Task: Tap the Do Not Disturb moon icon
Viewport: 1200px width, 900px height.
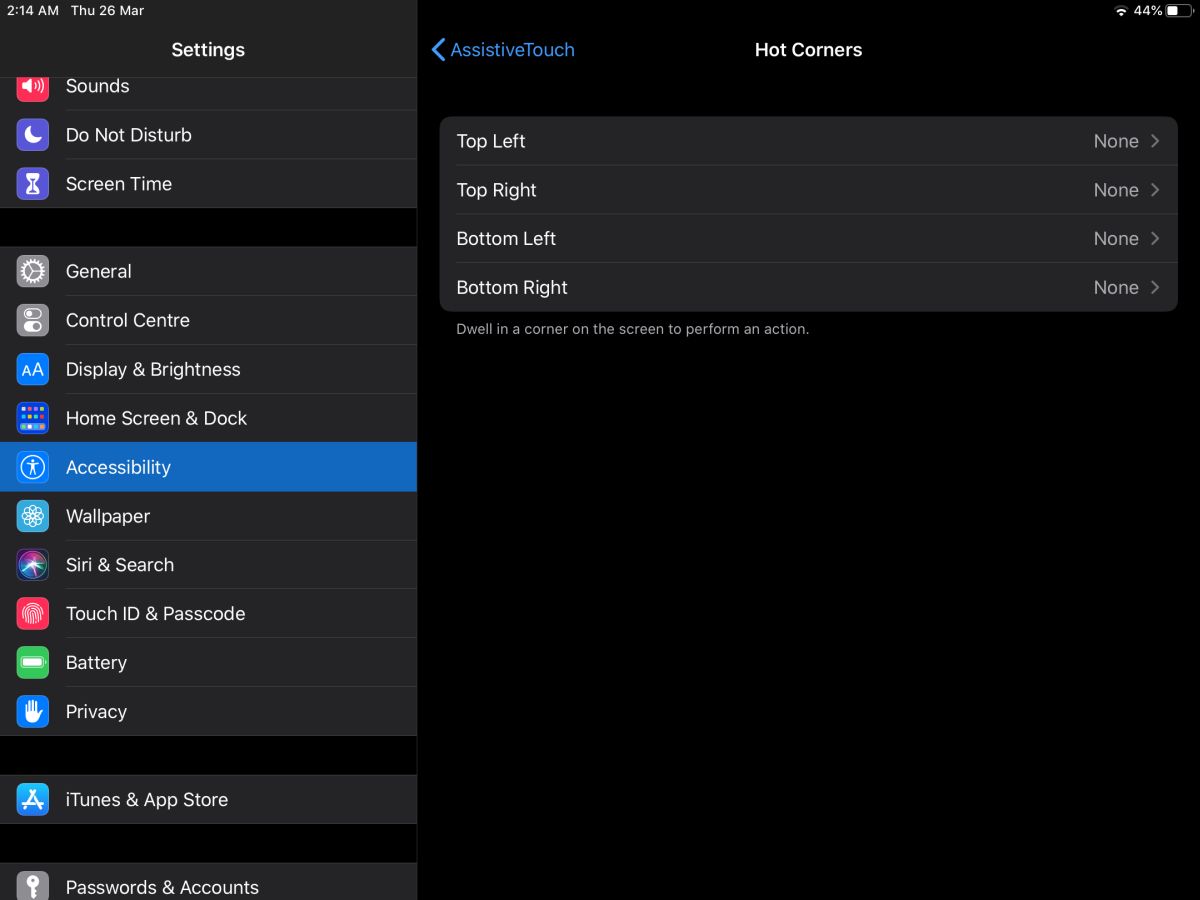Action: point(33,135)
